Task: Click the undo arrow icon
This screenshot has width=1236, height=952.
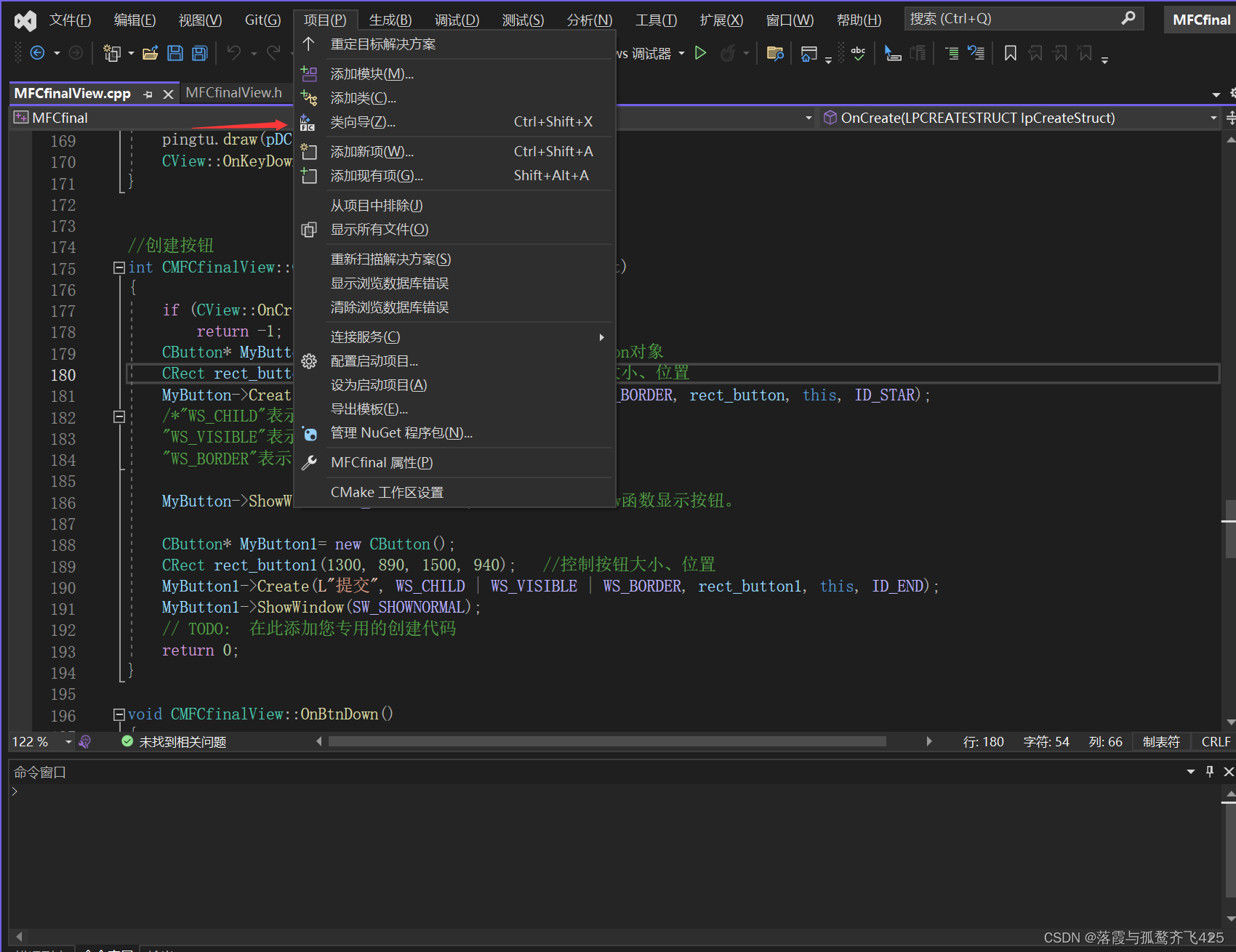Action: 233,52
